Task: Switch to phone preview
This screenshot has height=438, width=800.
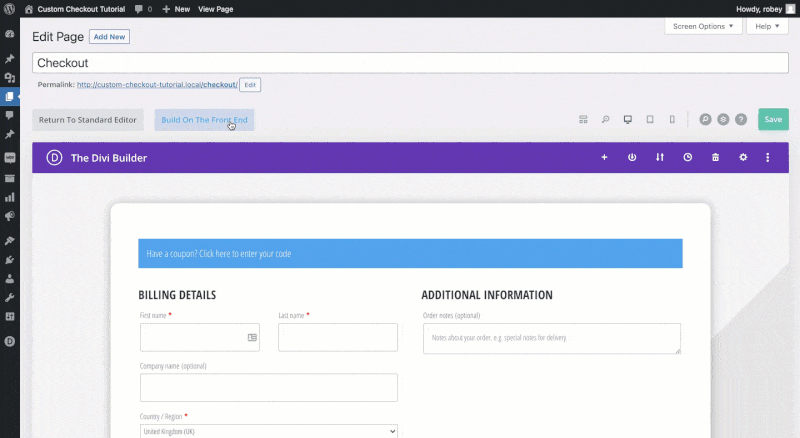Action: pos(672,119)
